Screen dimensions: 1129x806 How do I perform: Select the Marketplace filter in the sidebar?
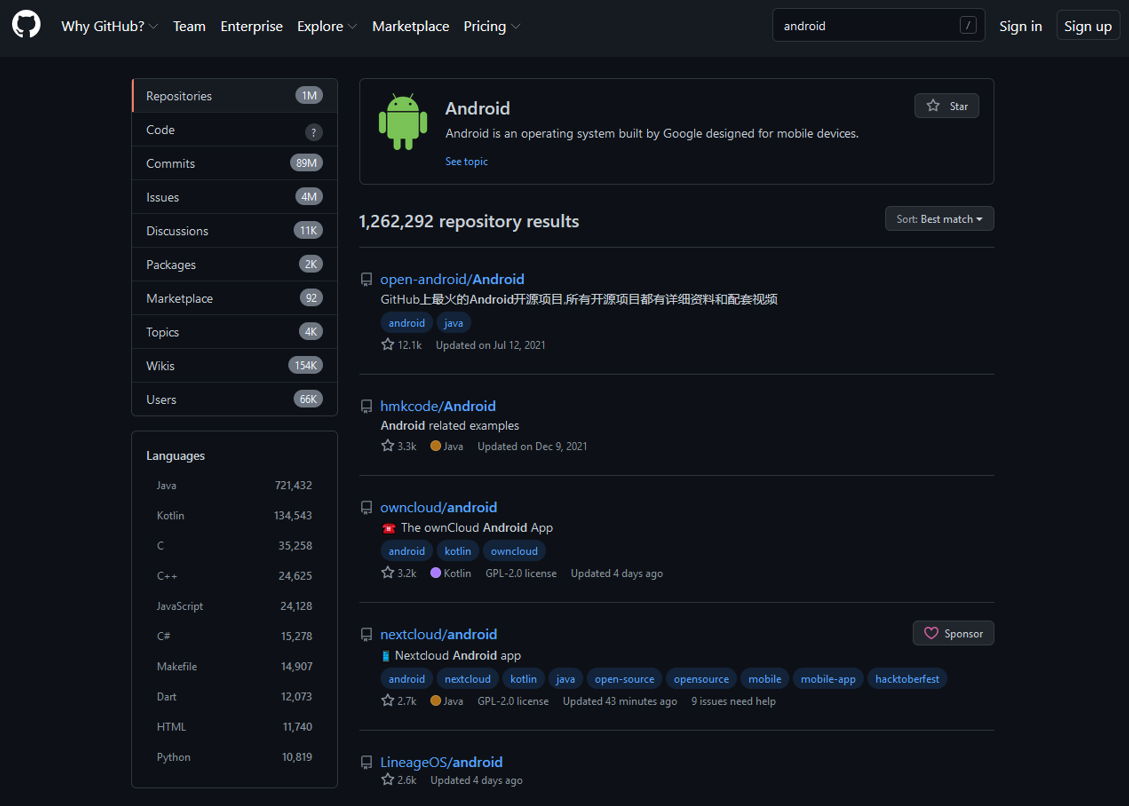235,298
